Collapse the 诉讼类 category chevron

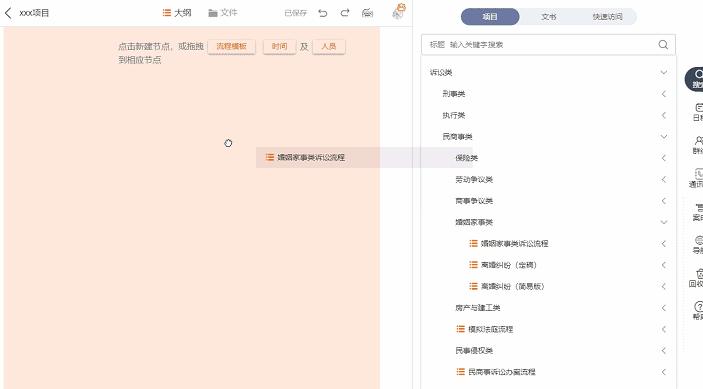[x=664, y=72]
